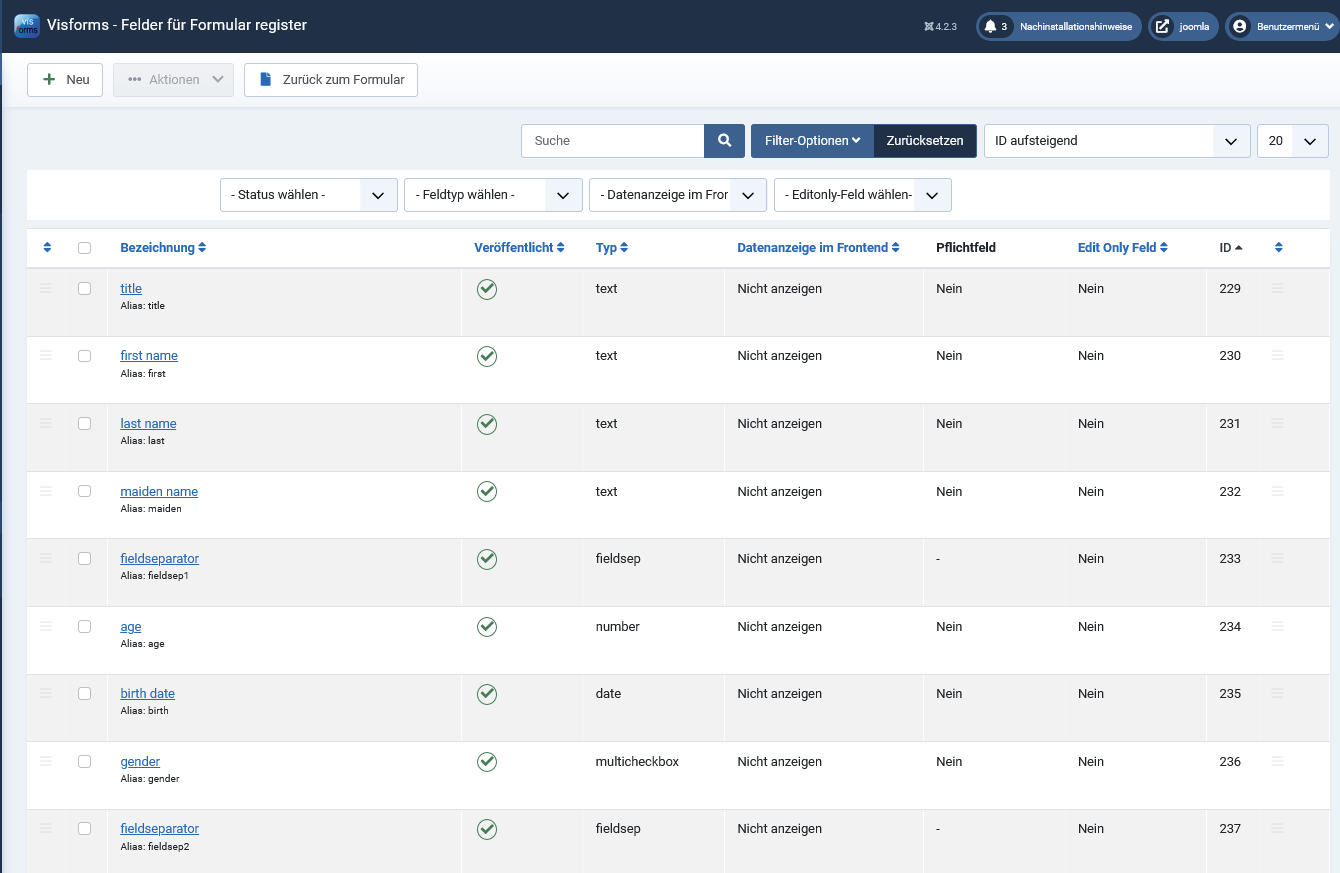
Task: Open the Status wählen dropdown
Action: 308,195
